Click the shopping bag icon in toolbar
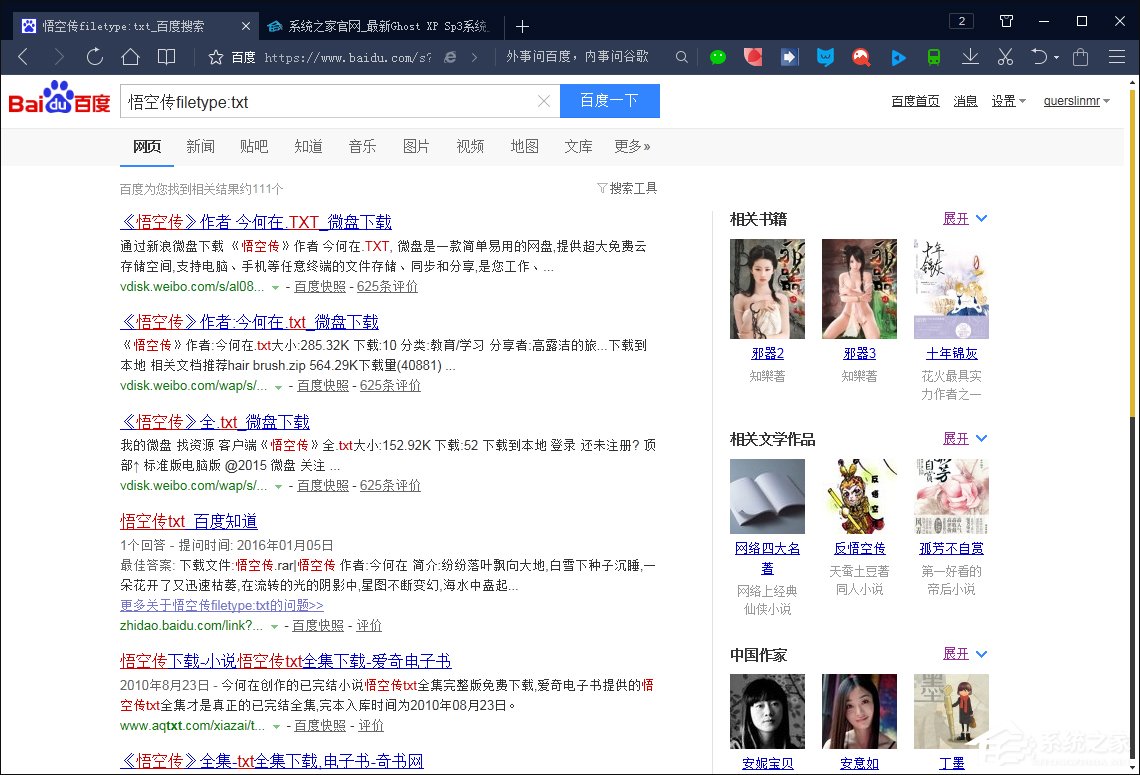Image resolution: width=1140 pixels, height=775 pixels. point(1080,57)
